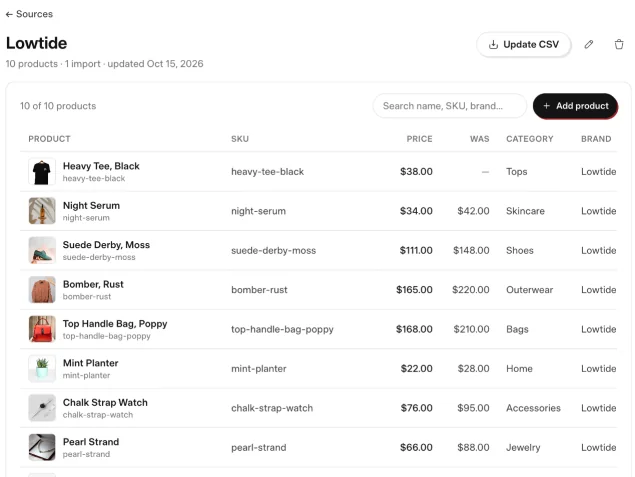Click the Update CSV button
This screenshot has height=477, width=635.
tap(524, 45)
